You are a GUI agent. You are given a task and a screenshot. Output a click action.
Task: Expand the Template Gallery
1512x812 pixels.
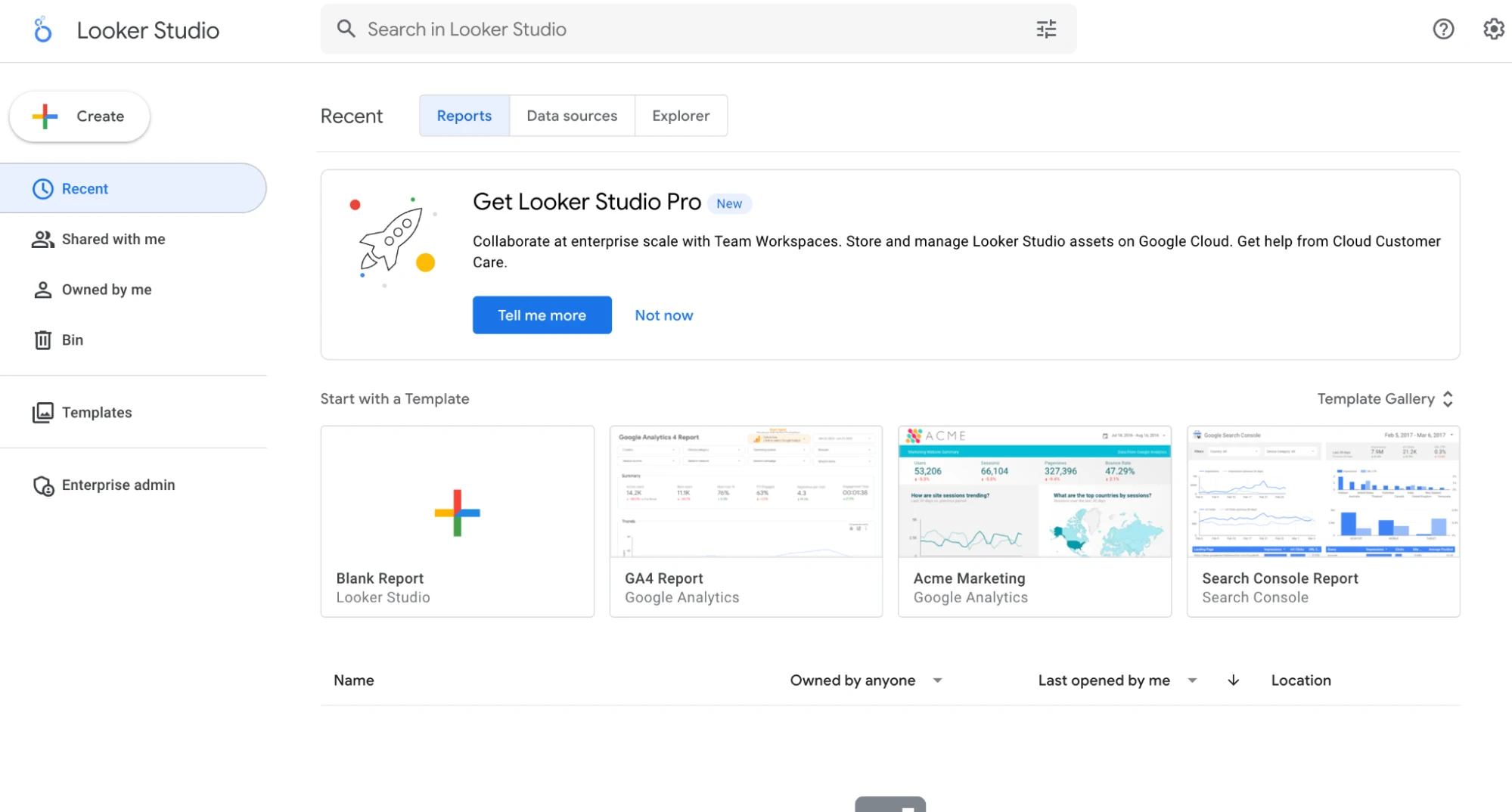(1385, 398)
